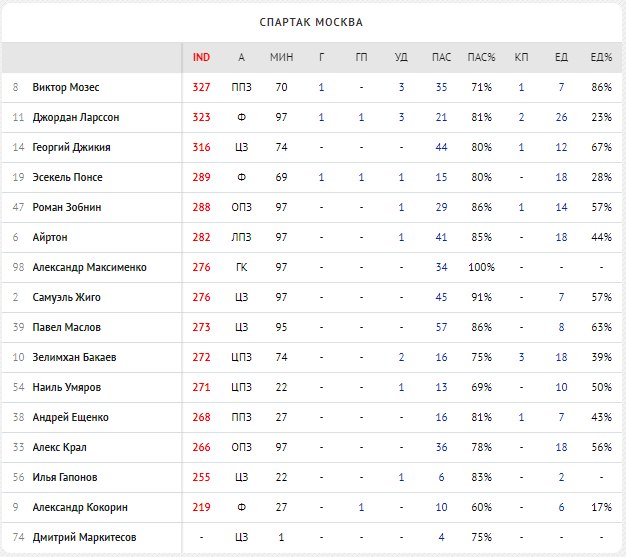
Task: Click Мозес's duel success 86%
Action: [602, 87]
